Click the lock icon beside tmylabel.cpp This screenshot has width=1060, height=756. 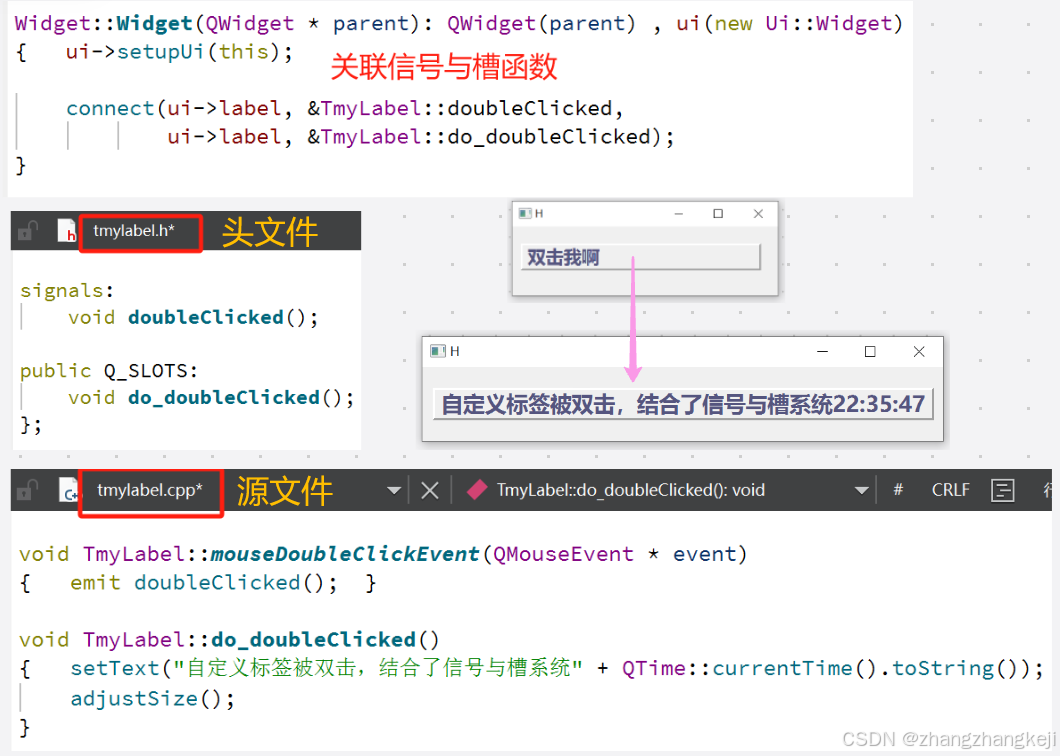pyautogui.click(x=28, y=490)
